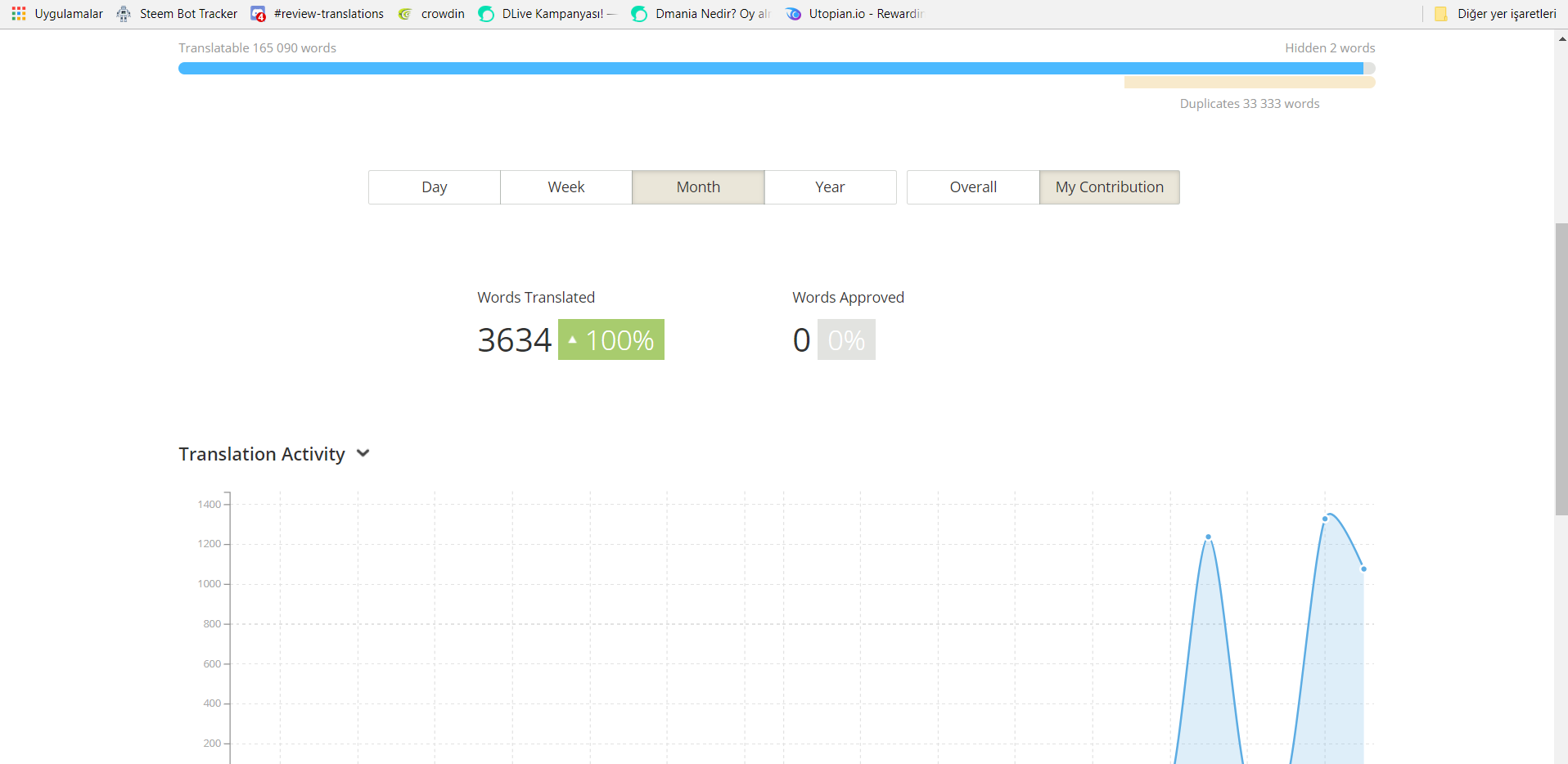Select the Day period tab
The width and height of the screenshot is (1568, 764).
click(435, 187)
